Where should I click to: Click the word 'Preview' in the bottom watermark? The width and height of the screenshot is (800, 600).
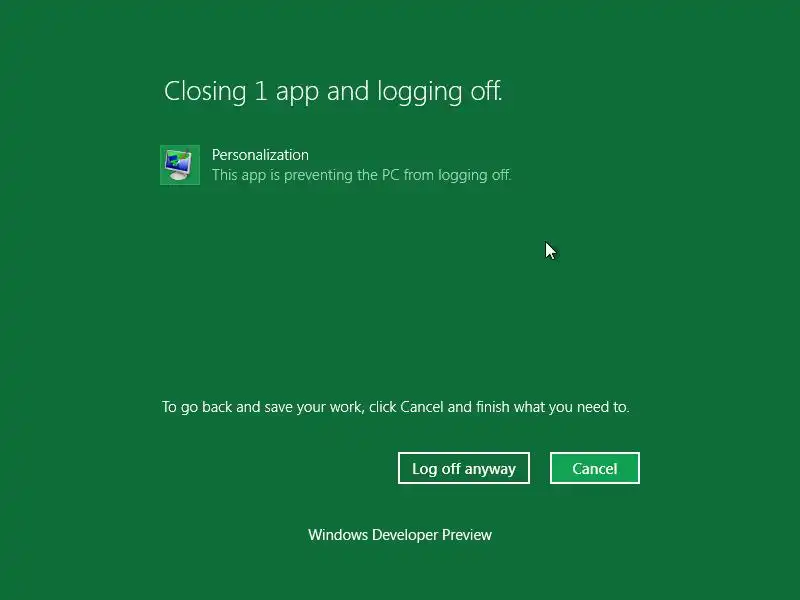coord(467,535)
